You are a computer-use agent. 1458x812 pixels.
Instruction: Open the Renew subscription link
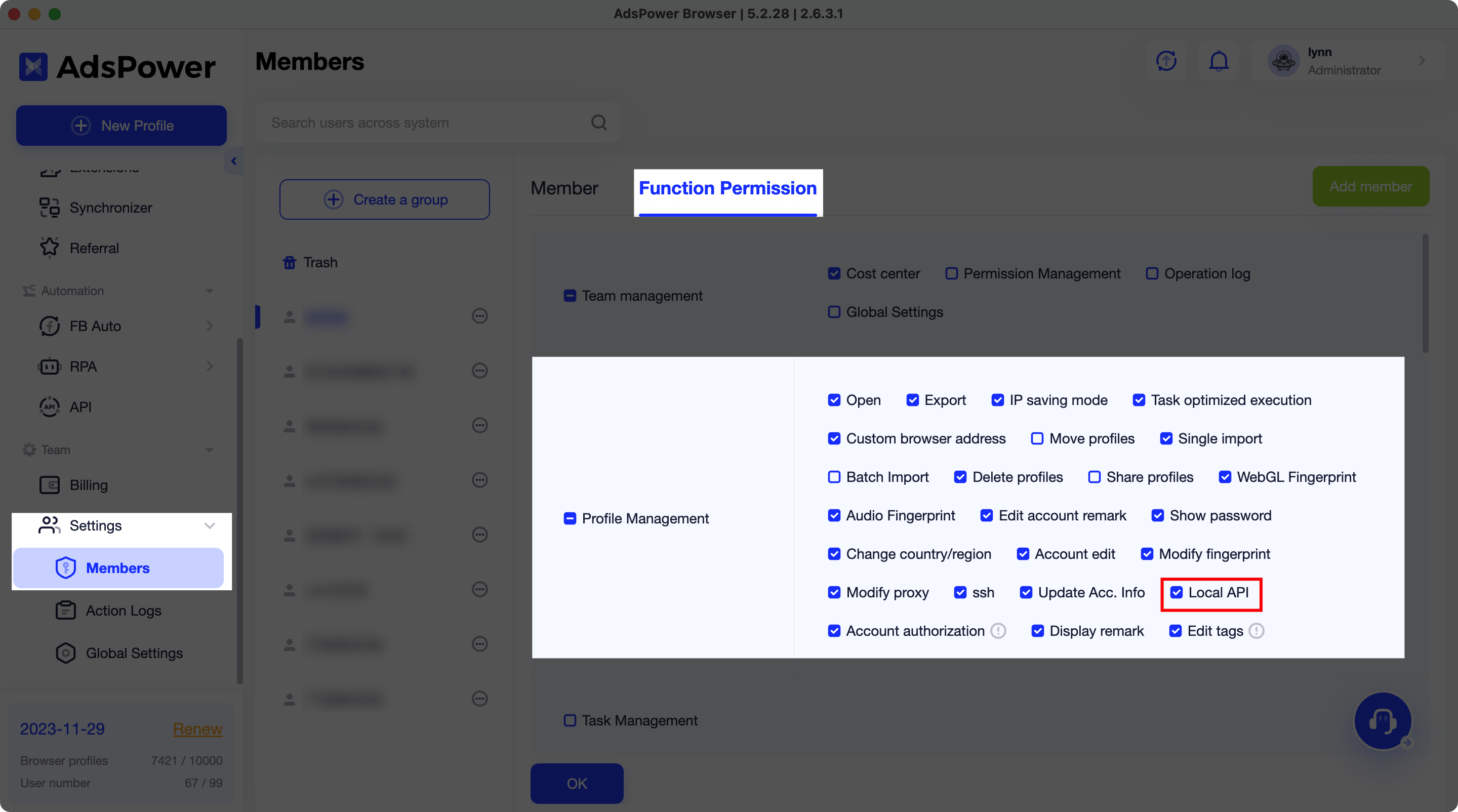(x=197, y=729)
